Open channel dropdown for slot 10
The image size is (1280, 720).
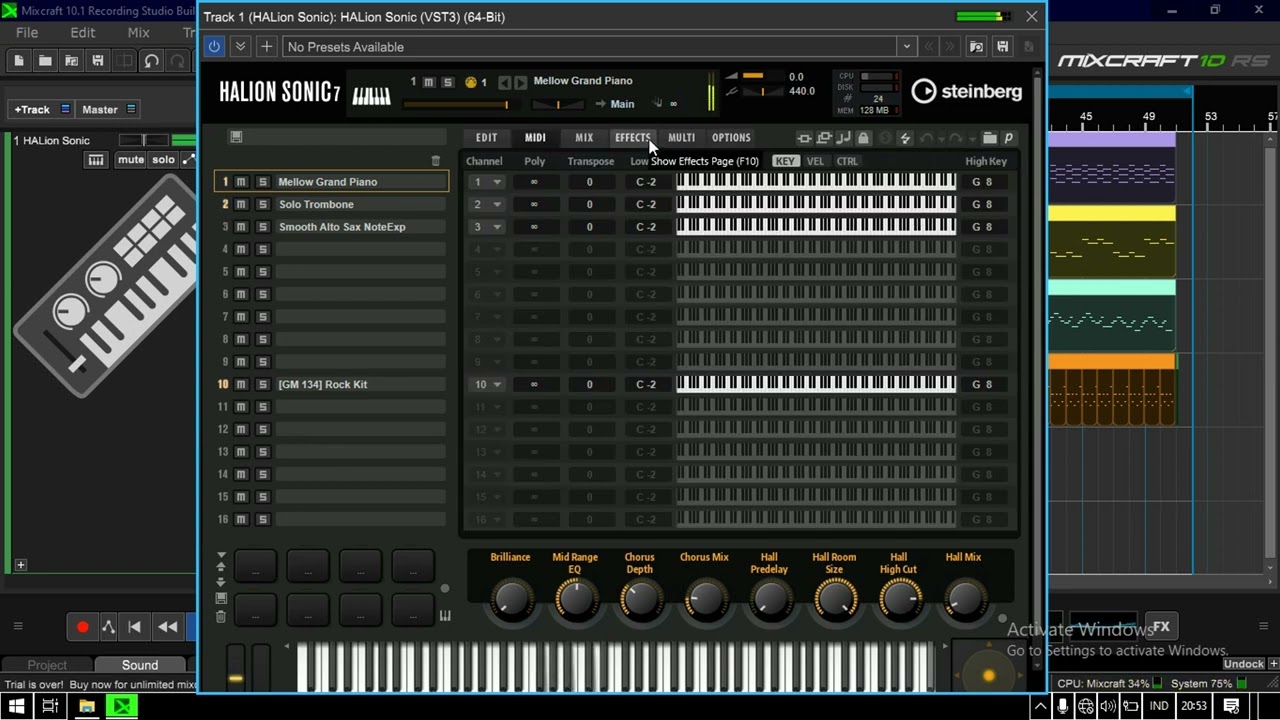click(496, 384)
